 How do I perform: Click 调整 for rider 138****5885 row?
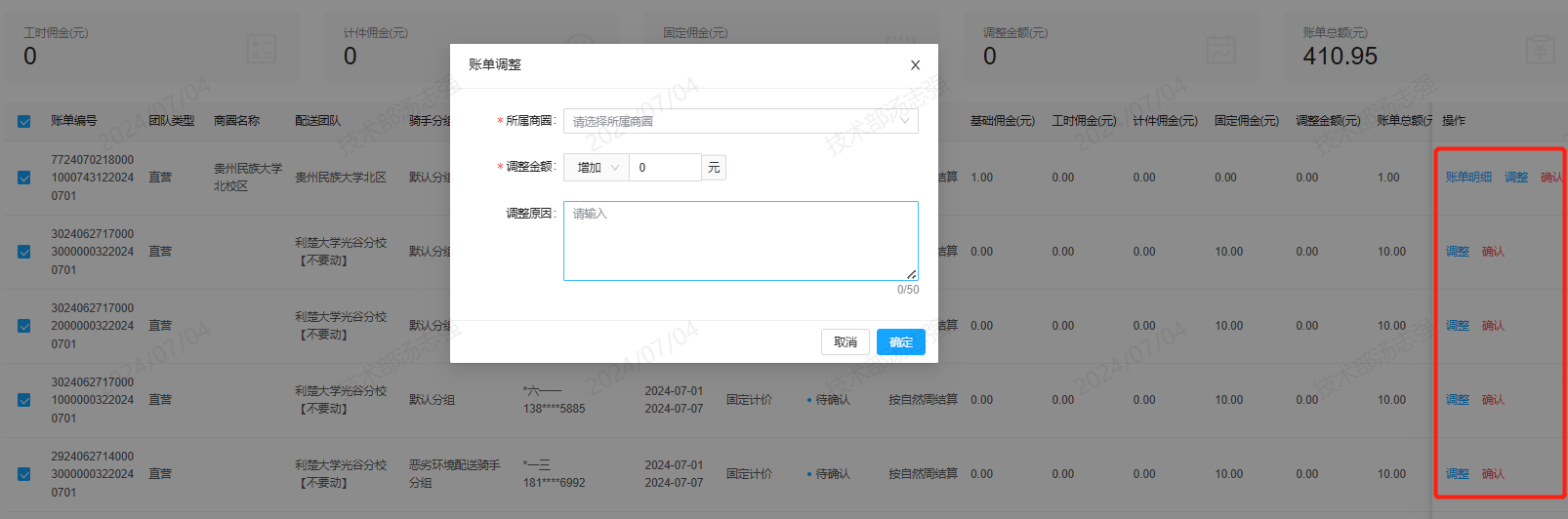[x=1458, y=400]
